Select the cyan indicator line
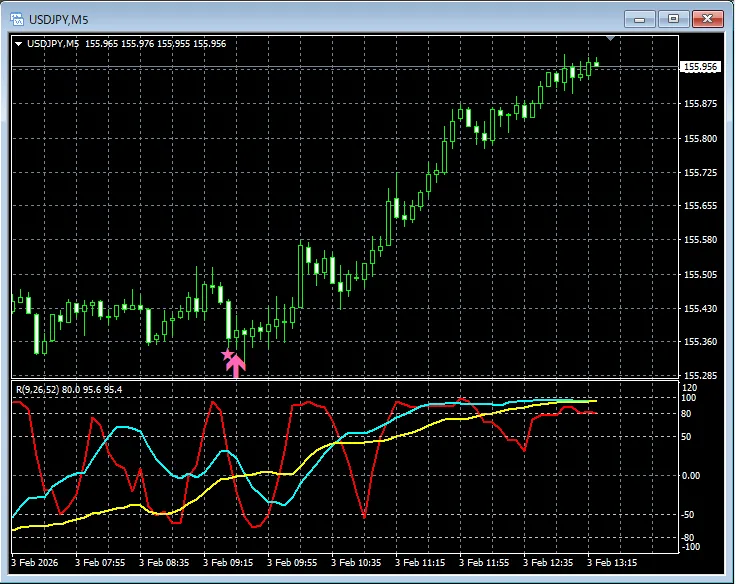736x584 pixels. tap(120, 428)
